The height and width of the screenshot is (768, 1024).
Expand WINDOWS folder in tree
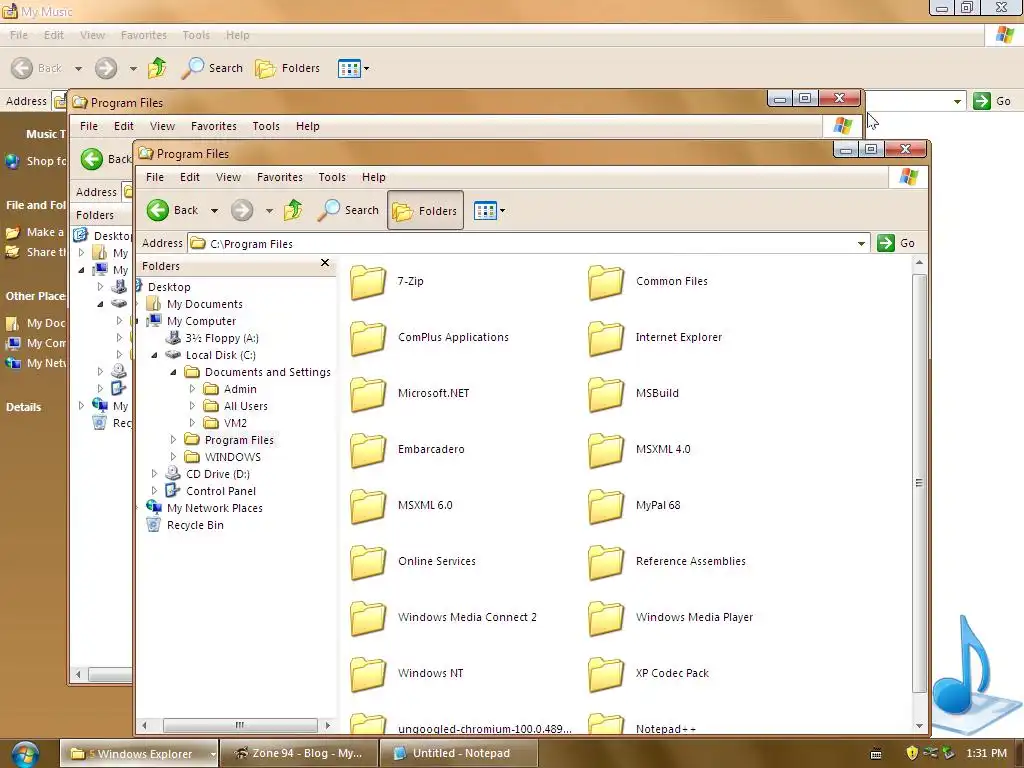click(x=173, y=456)
